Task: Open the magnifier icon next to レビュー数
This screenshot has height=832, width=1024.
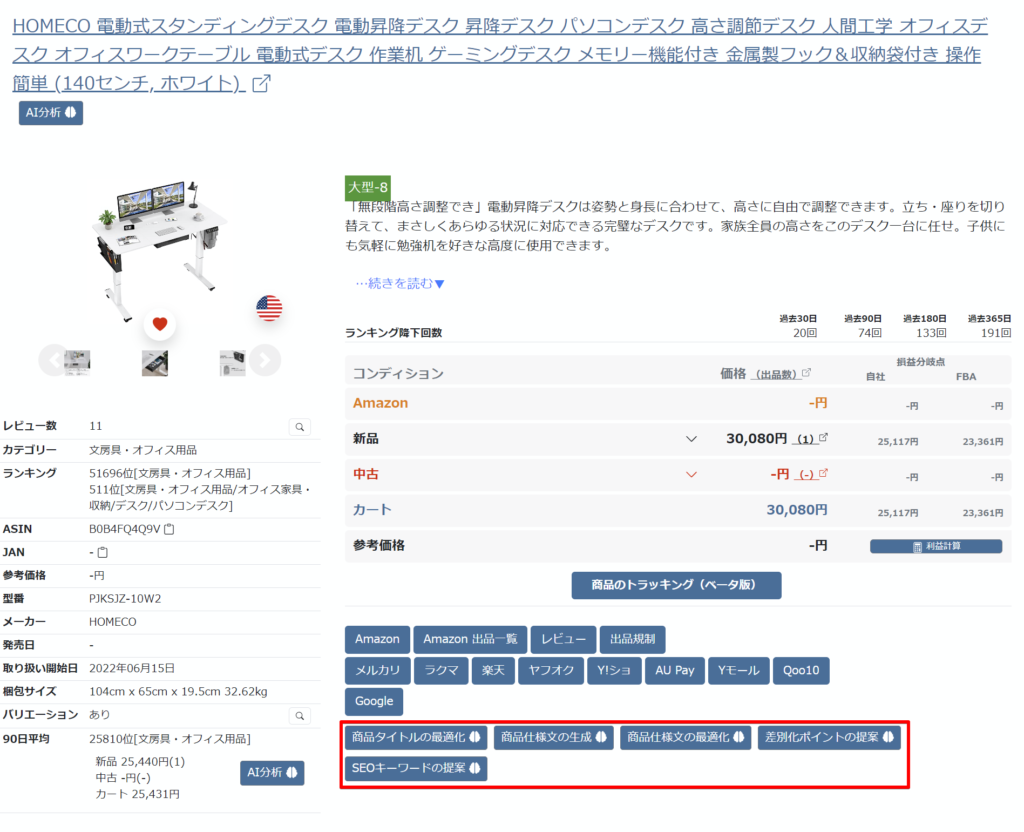Action: pos(299,426)
